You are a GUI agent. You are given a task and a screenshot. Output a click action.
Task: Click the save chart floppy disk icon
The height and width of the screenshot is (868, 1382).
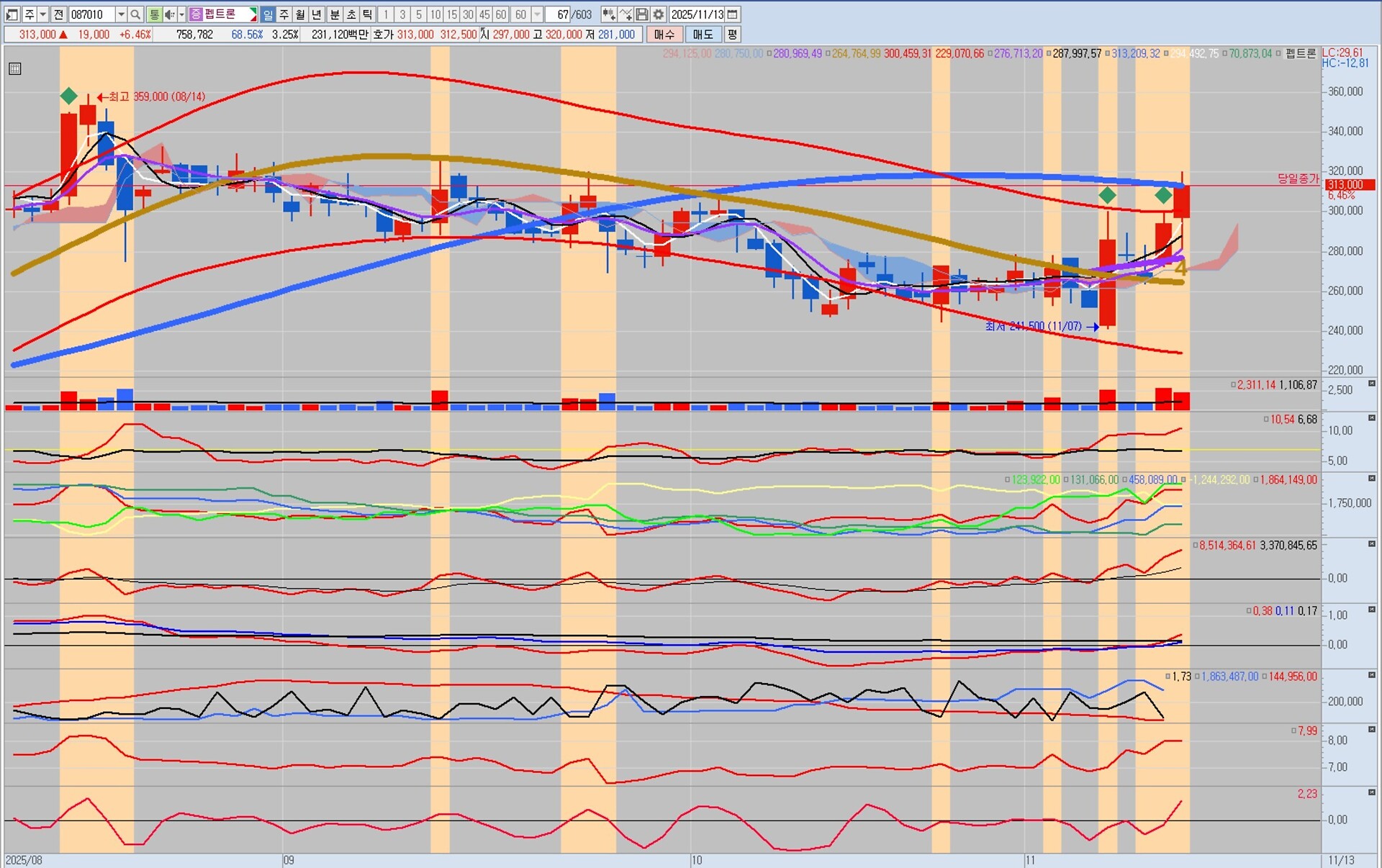(x=642, y=14)
